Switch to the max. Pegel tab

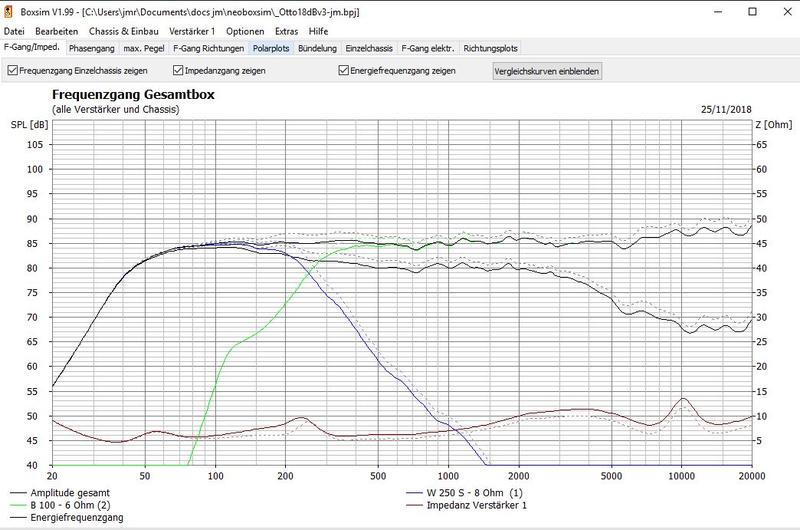[144, 47]
